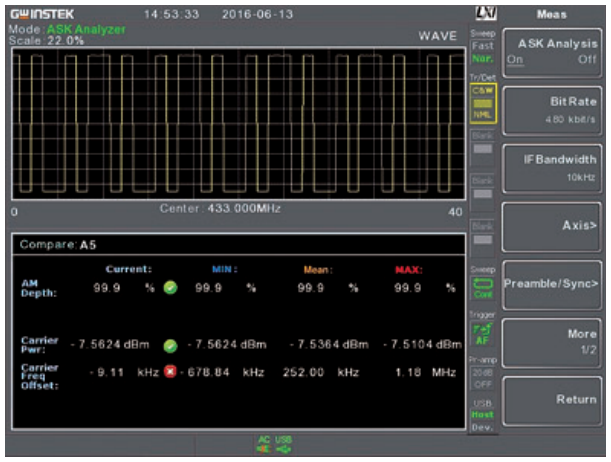Click the red fail icon for Carrier Freq Offset
The width and height of the screenshot is (611, 462).
(x=170, y=372)
